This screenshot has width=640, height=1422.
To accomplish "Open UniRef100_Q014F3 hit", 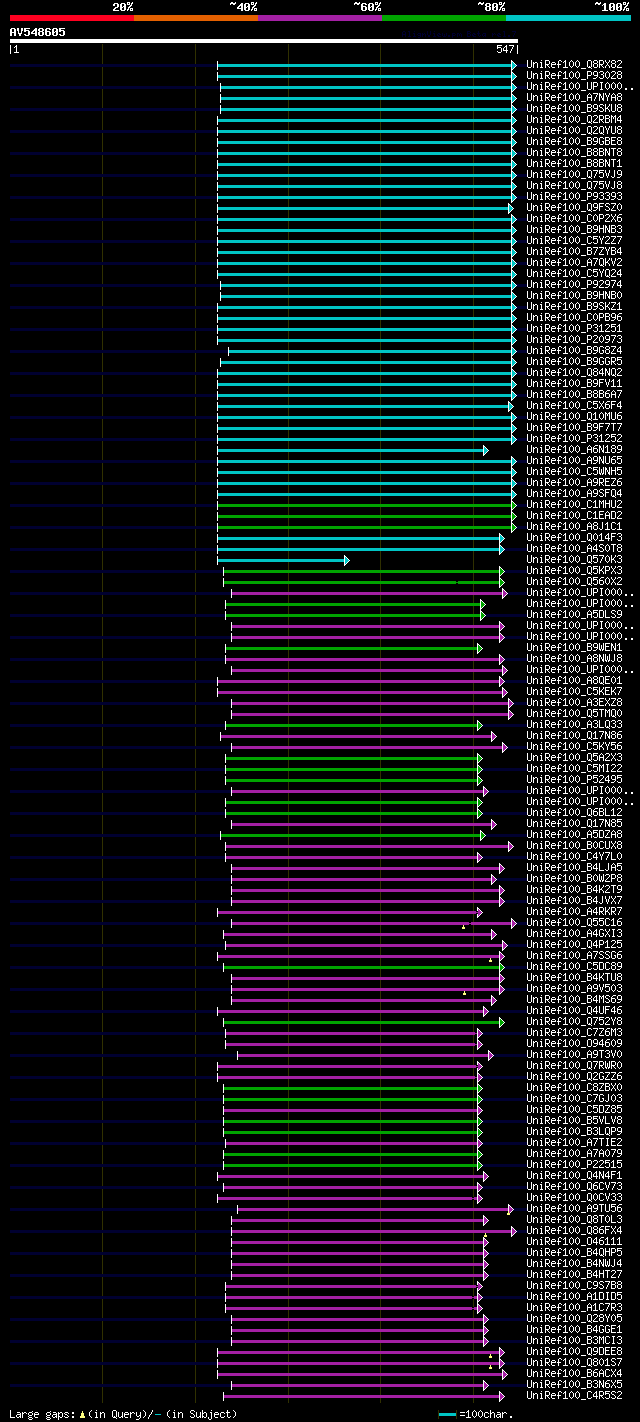I will click(574, 537).
